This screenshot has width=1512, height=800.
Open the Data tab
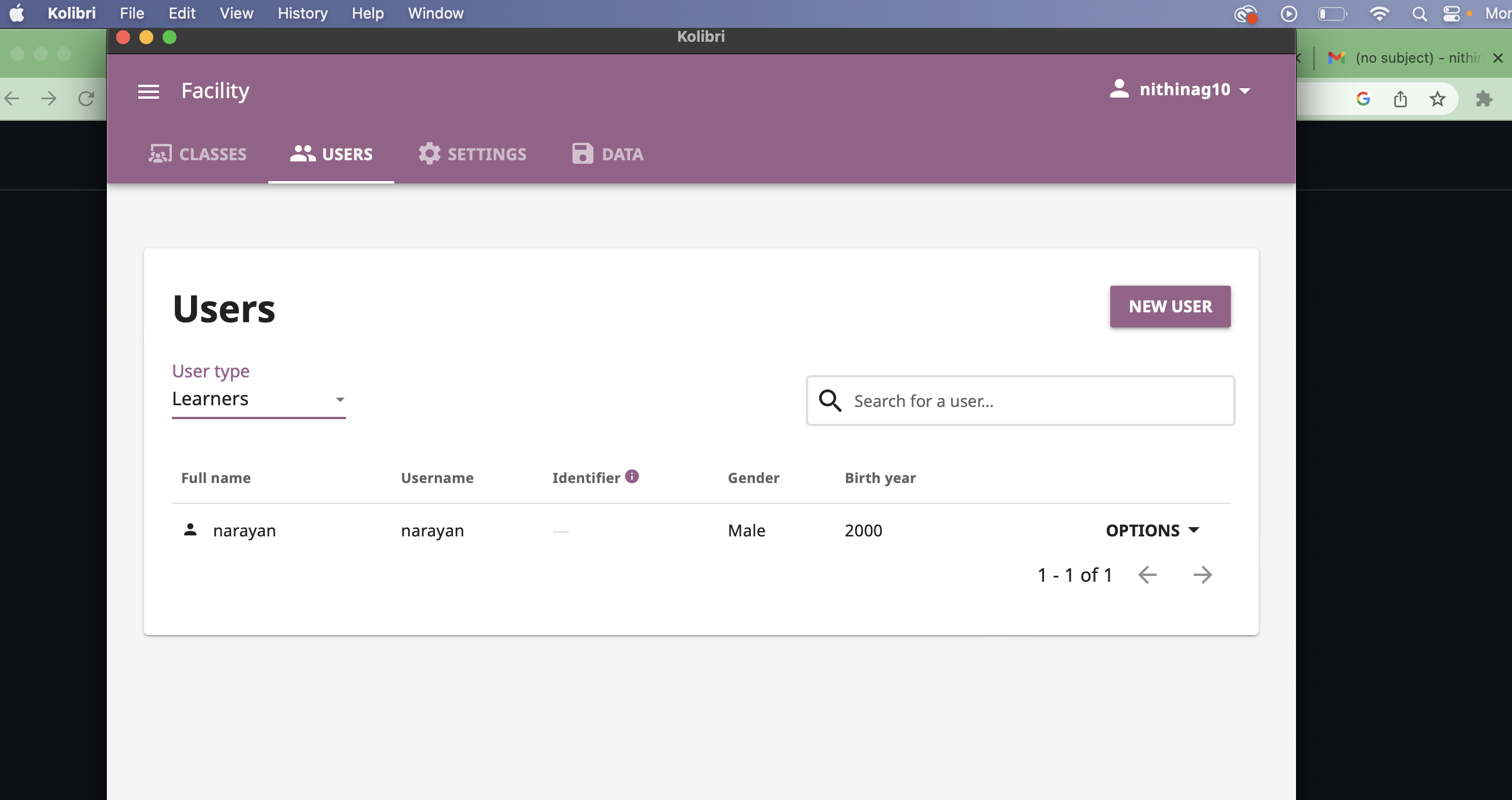607,154
